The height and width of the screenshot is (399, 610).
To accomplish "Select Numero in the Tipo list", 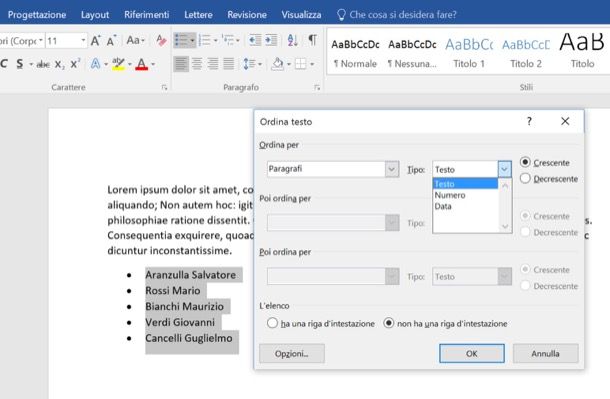I will (x=465, y=195).
